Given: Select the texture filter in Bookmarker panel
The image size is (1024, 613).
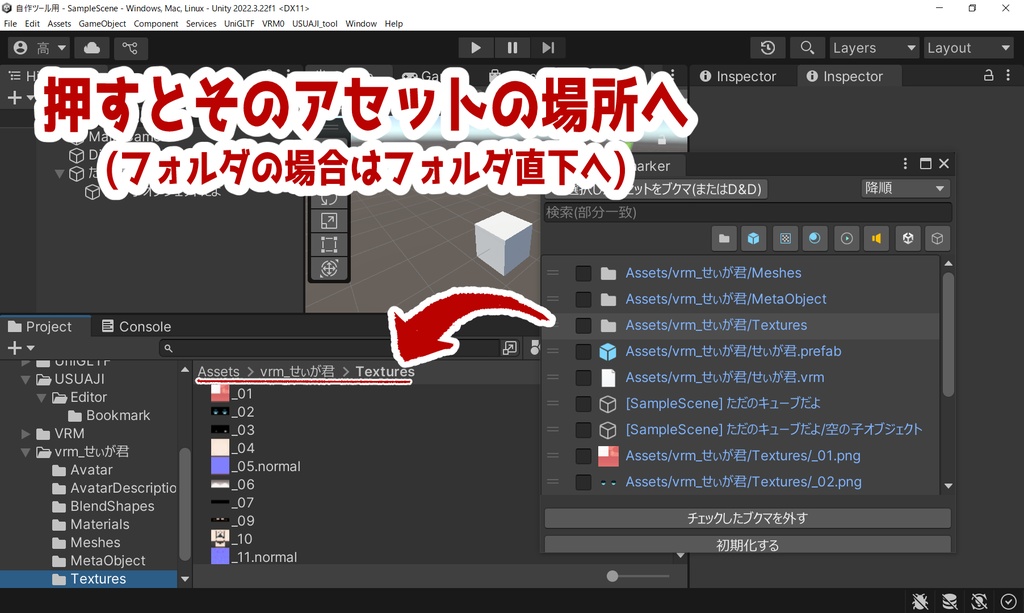Looking at the screenshot, I should coord(785,238).
